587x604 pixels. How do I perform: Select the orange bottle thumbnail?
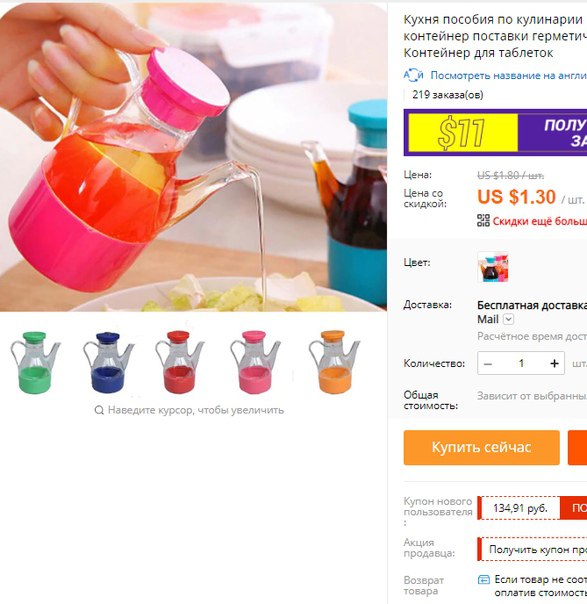click(334, 362)
